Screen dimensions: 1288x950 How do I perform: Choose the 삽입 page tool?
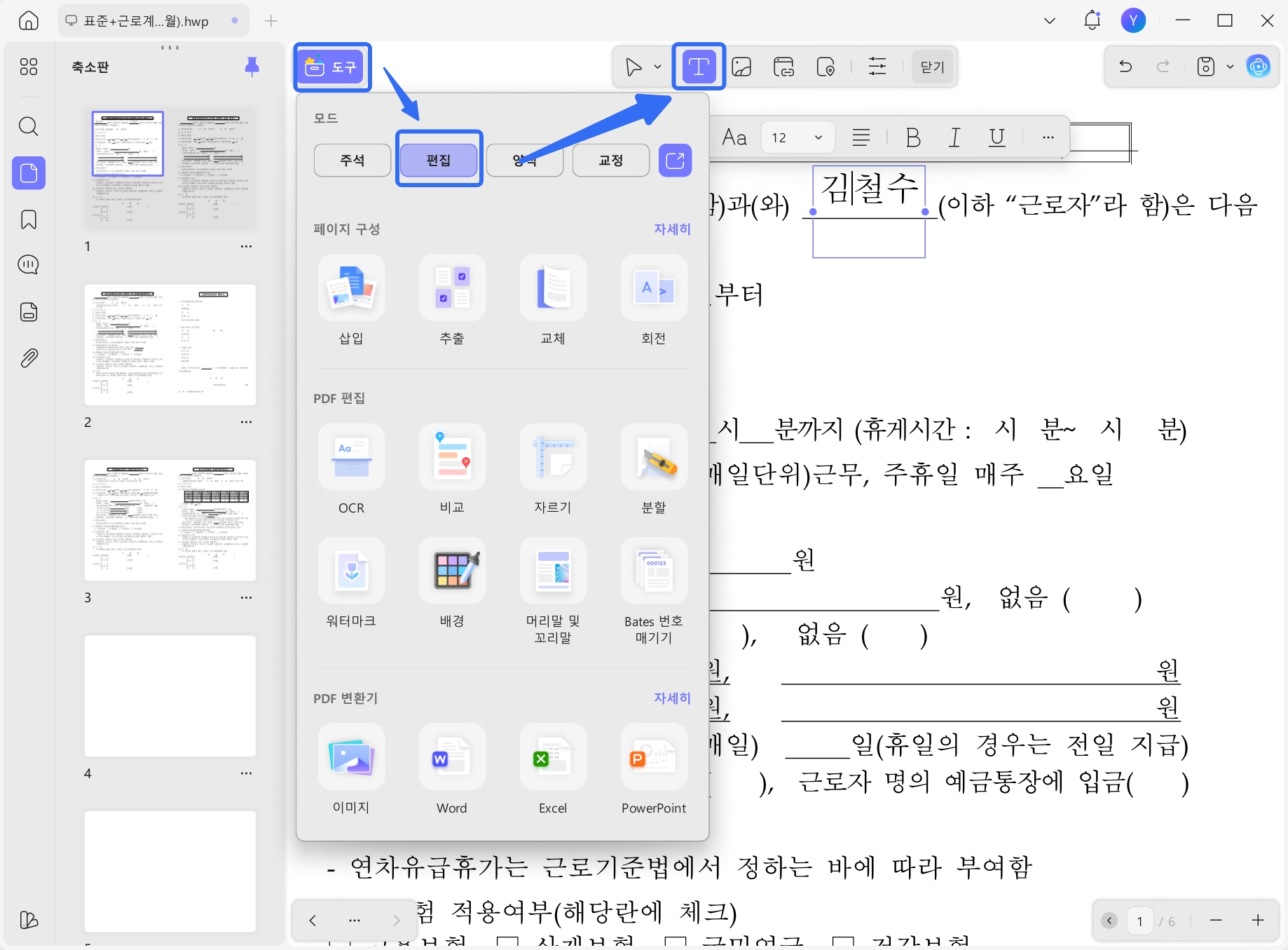351,301
